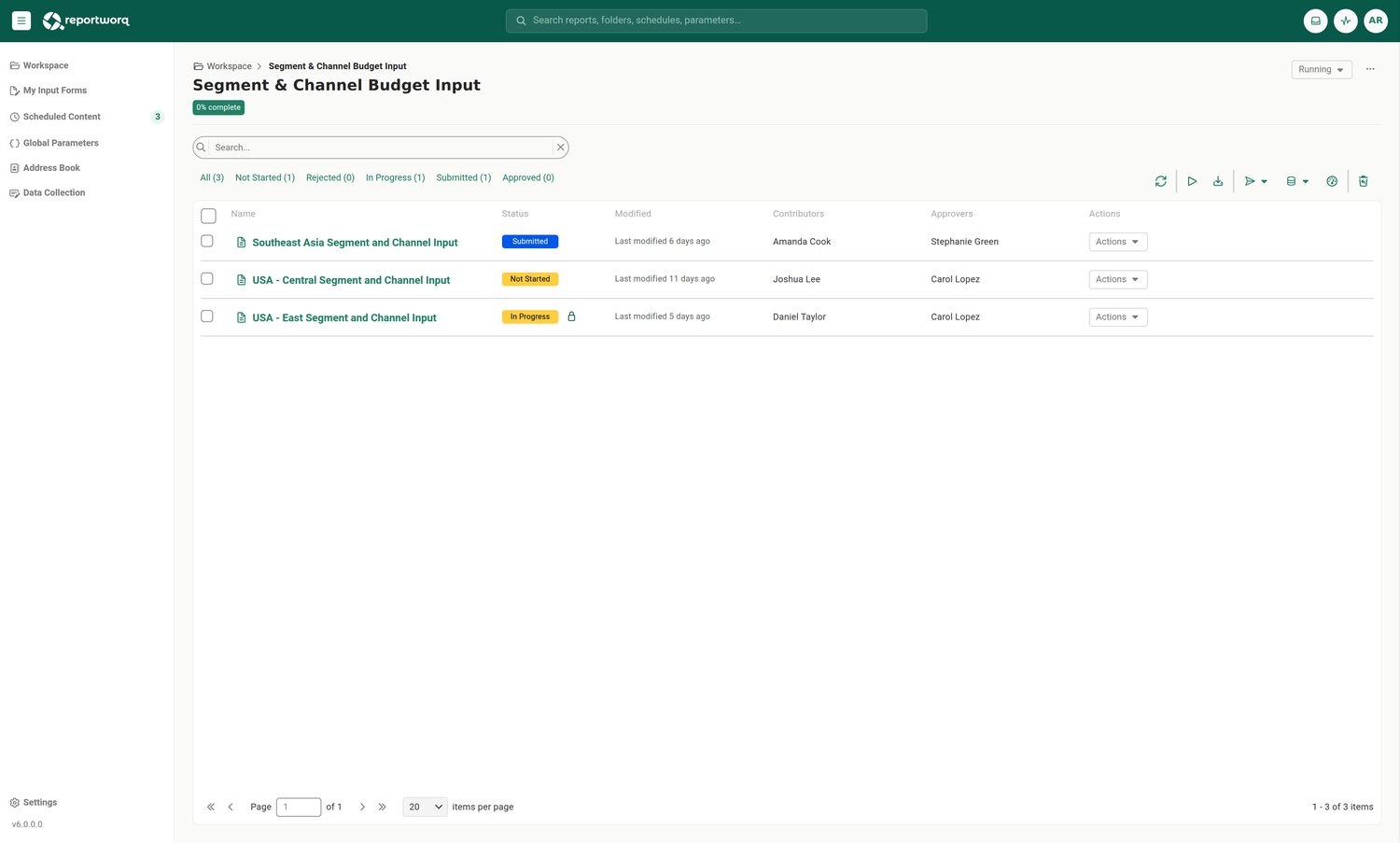The height and width of the screenshot is (843, 1400).
Task: Open Settings in the sidebar
Action: point(40,803)
